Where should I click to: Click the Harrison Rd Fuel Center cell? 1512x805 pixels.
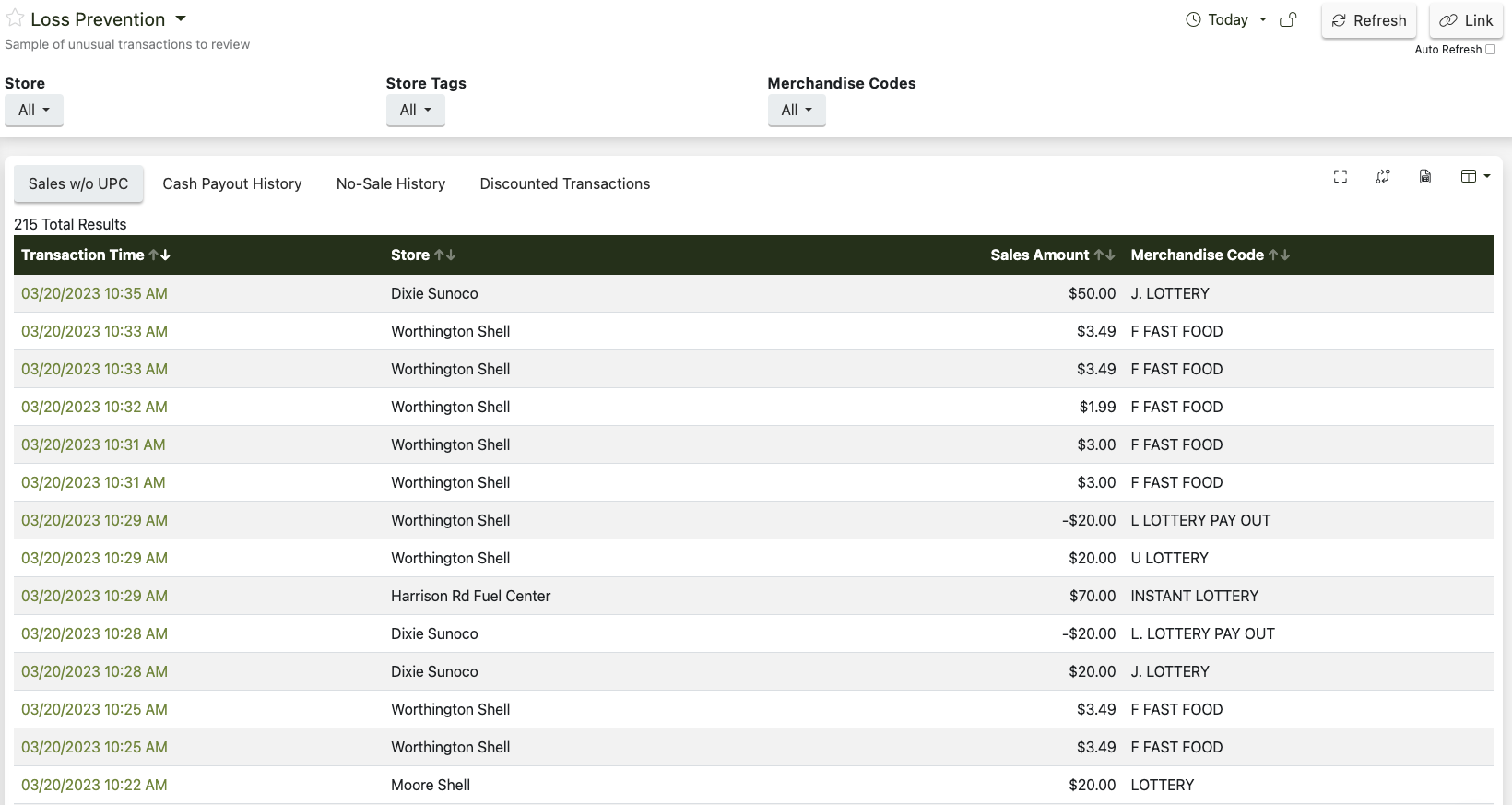[x=471, y=596]
